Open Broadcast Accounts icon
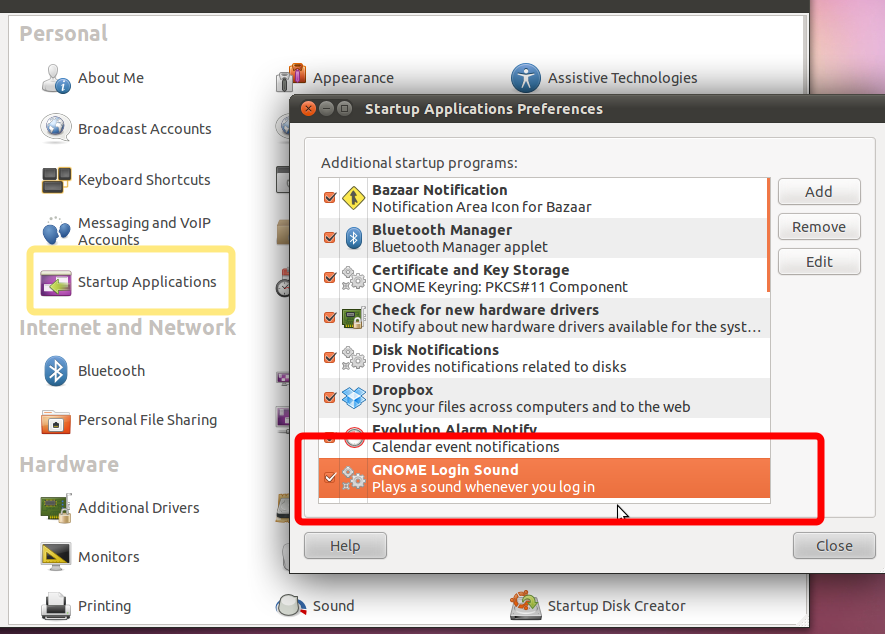 (x=56, y=129)
